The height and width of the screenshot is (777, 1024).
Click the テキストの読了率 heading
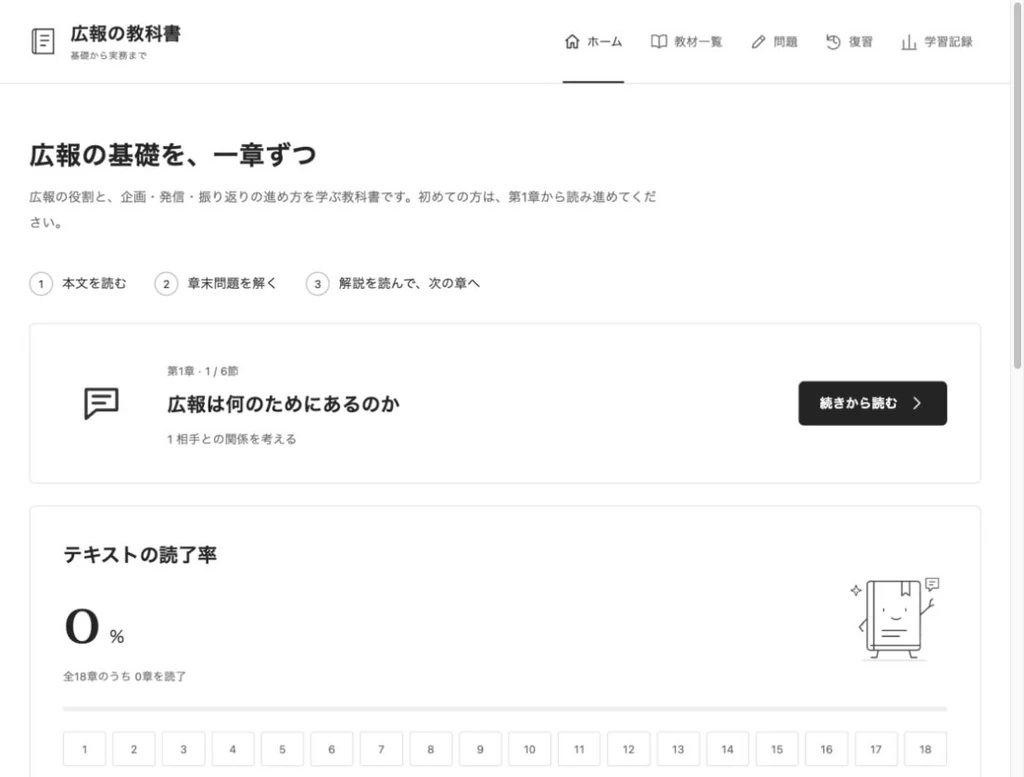[x=140, y=555]
